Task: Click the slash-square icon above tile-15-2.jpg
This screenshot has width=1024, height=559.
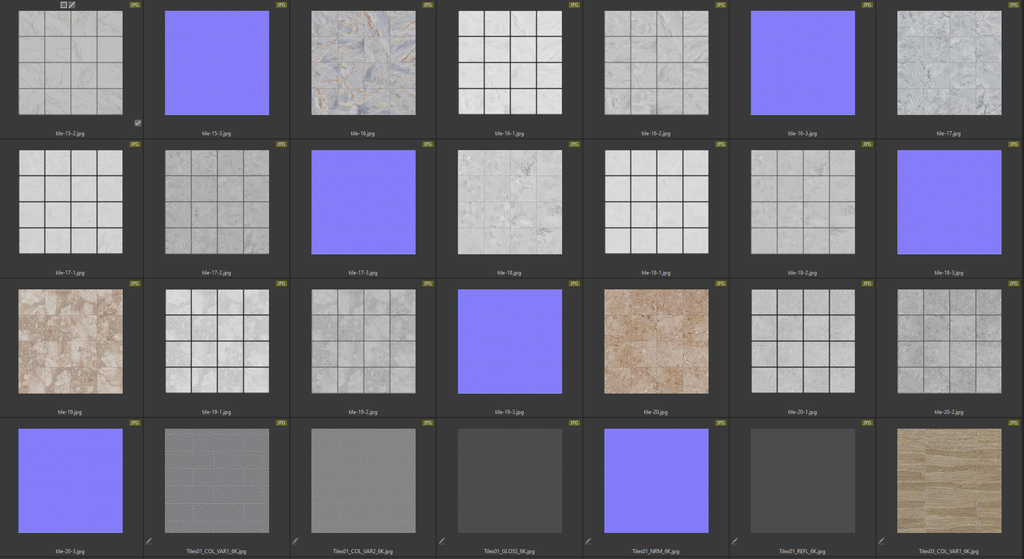Action: pyautogui.click(x=72, y=5)
